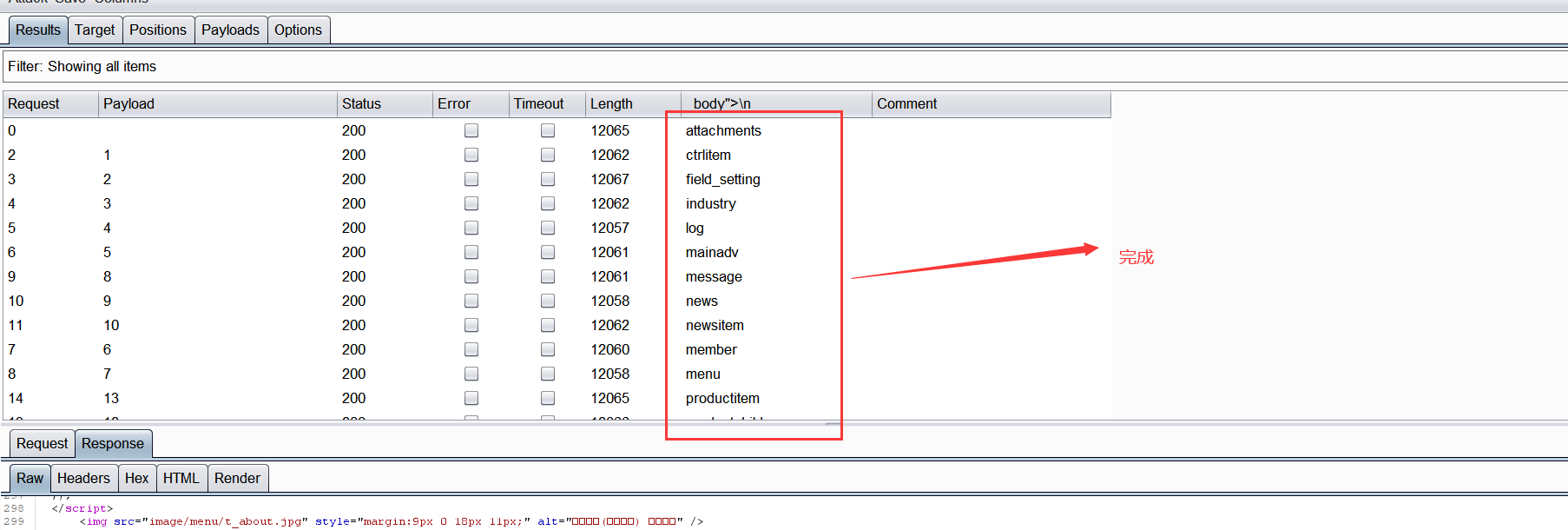The width and height of the screenshot is (1568, 530).
Task: Toggle Timeout checkbox in the member row
Action: (x=548, y=349)
